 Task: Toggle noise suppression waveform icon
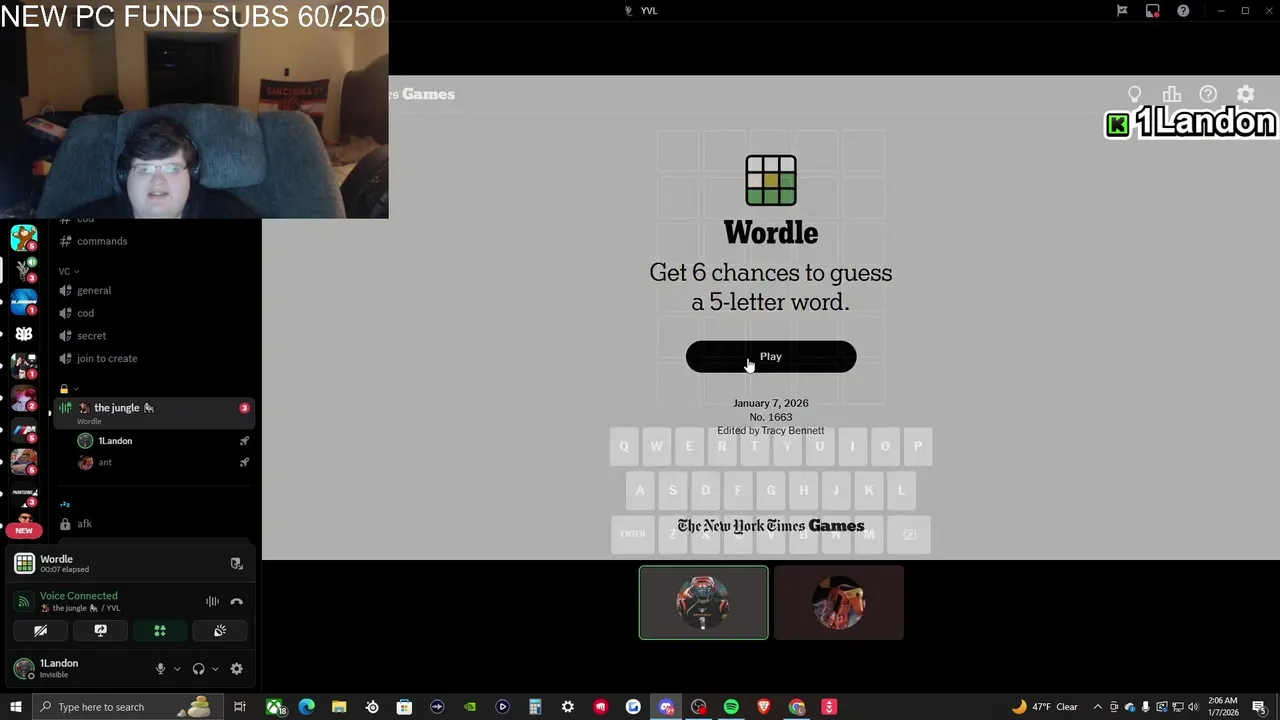212,601
